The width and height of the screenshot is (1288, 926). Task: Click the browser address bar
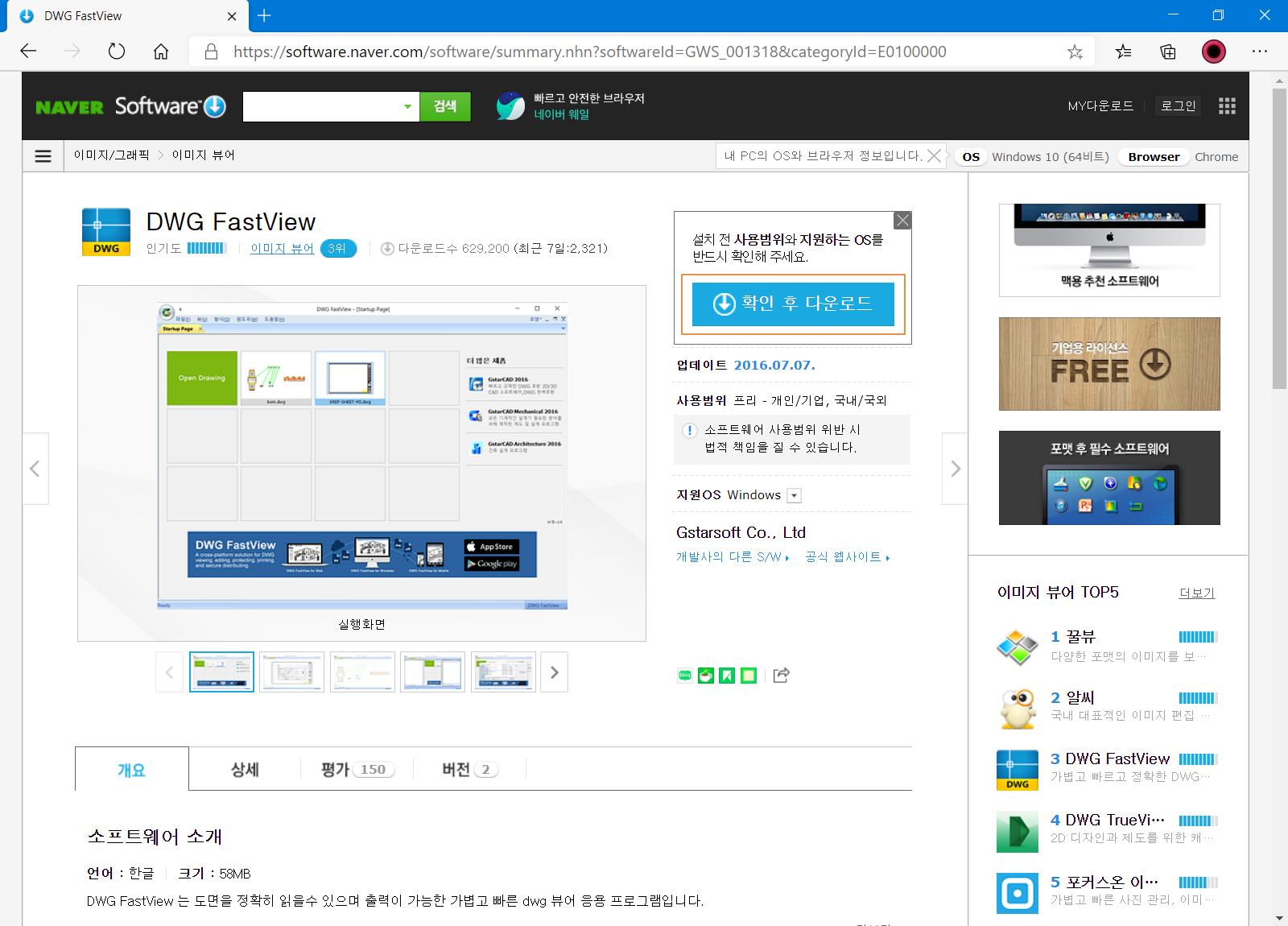pyautogui.click(x=589, y=52)
